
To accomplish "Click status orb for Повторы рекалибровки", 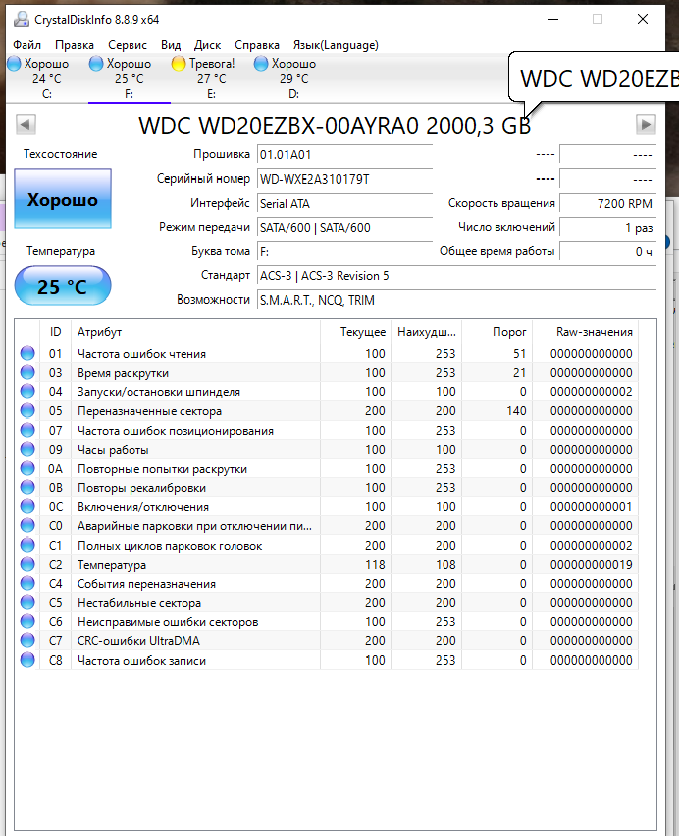I will (x=28, y=487).
